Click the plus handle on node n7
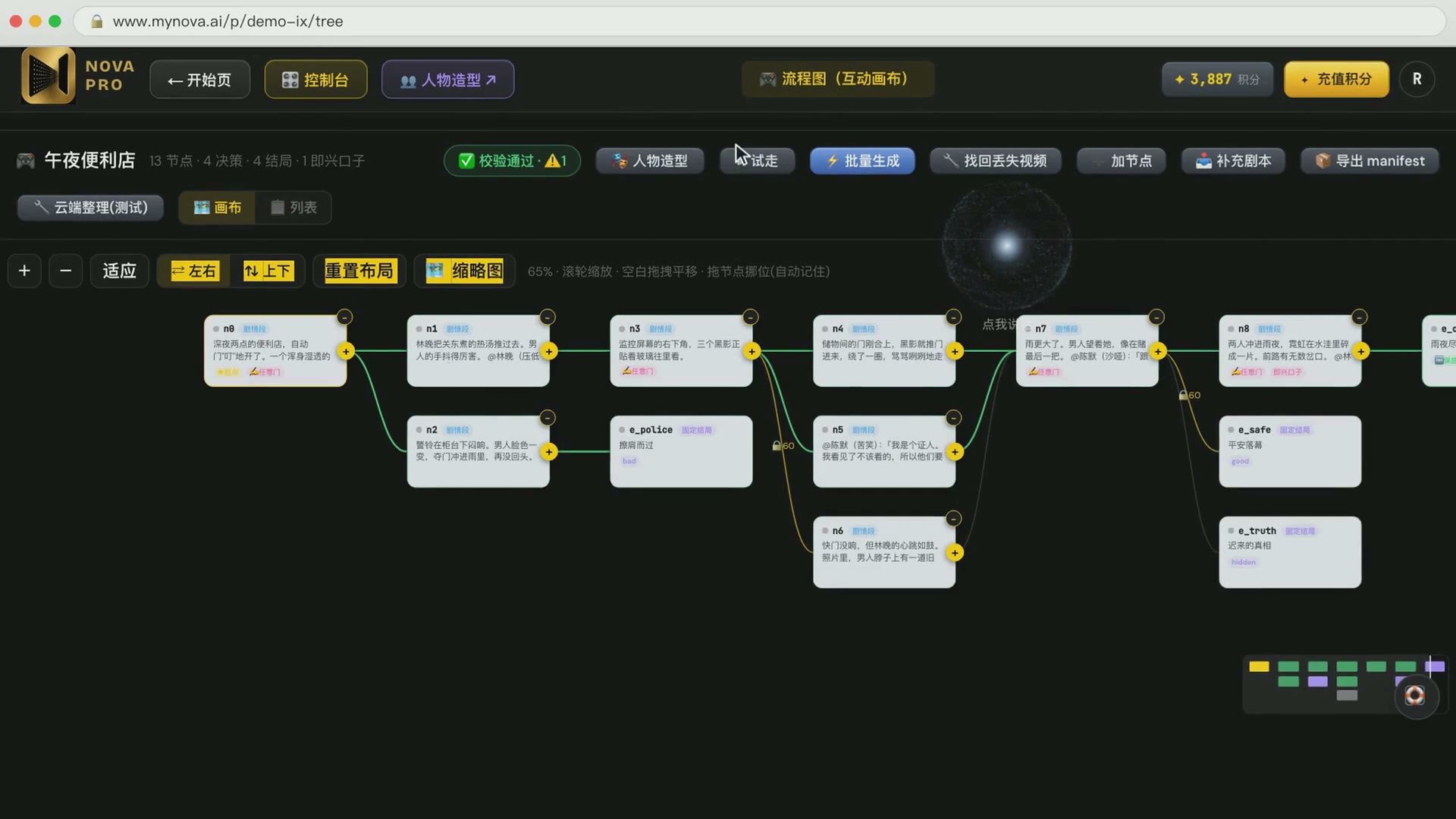 [1158, 351]
